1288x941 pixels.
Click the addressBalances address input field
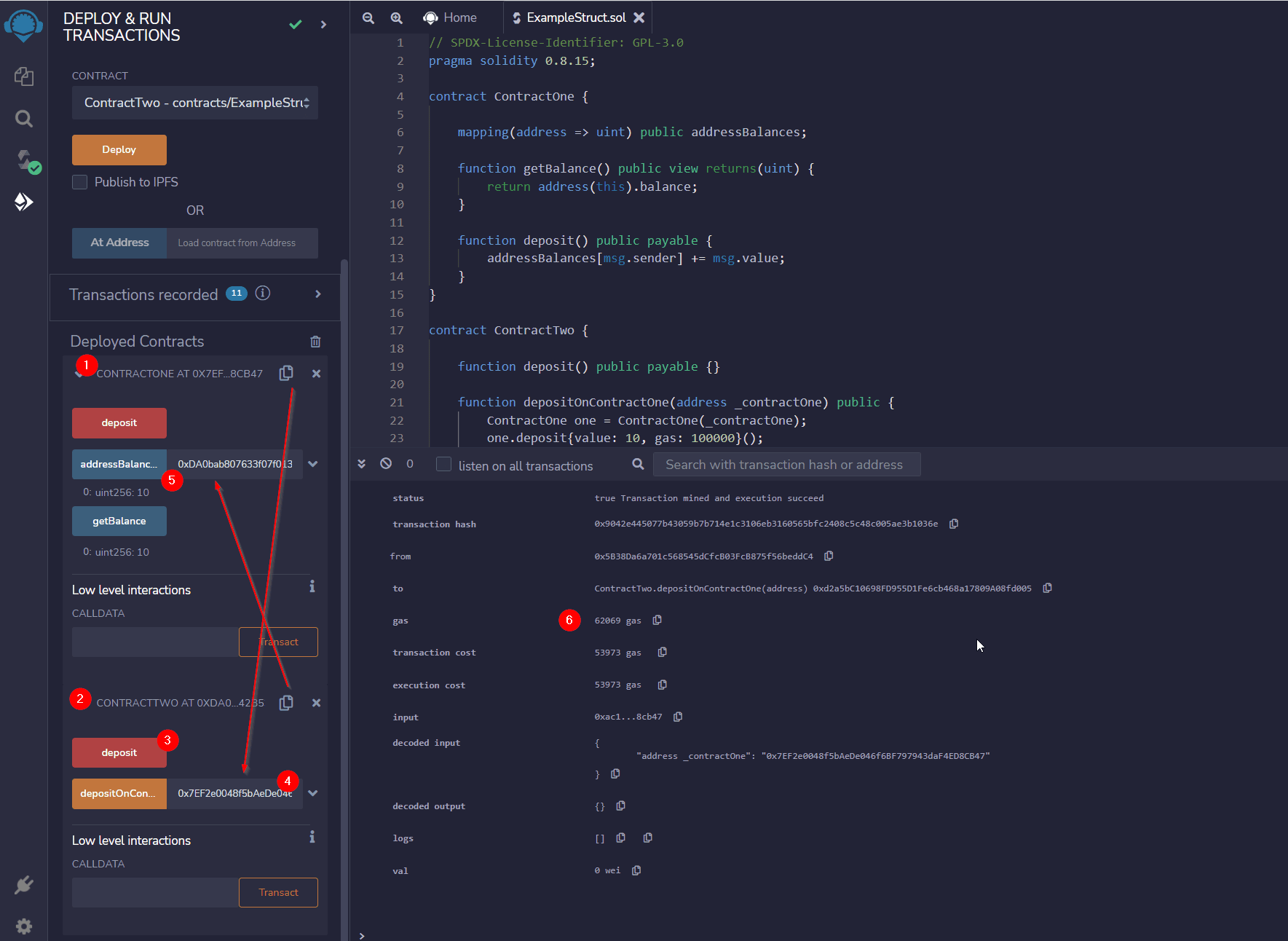tap(234, 464)
